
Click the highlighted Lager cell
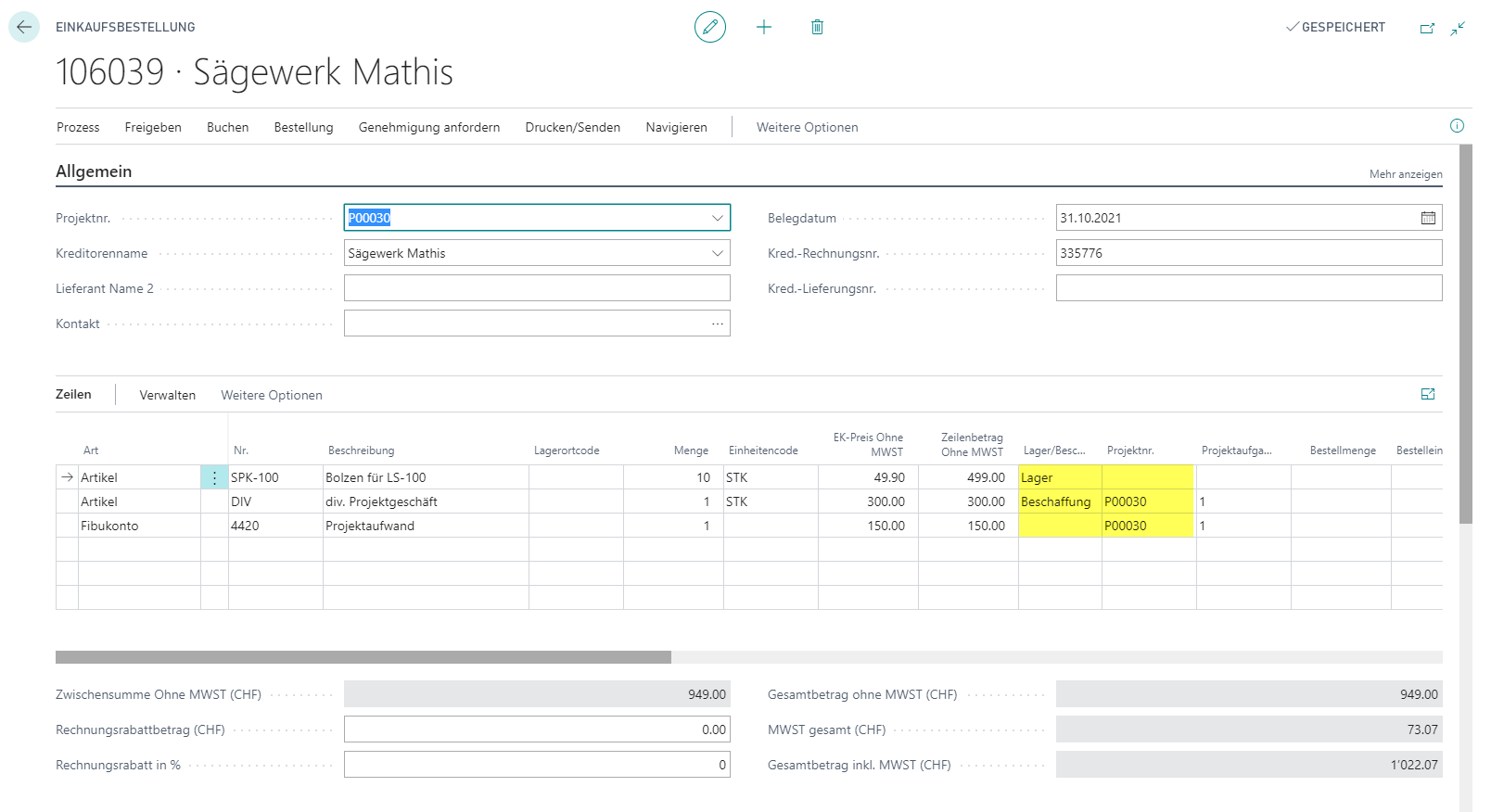[x=1060, y=477]
